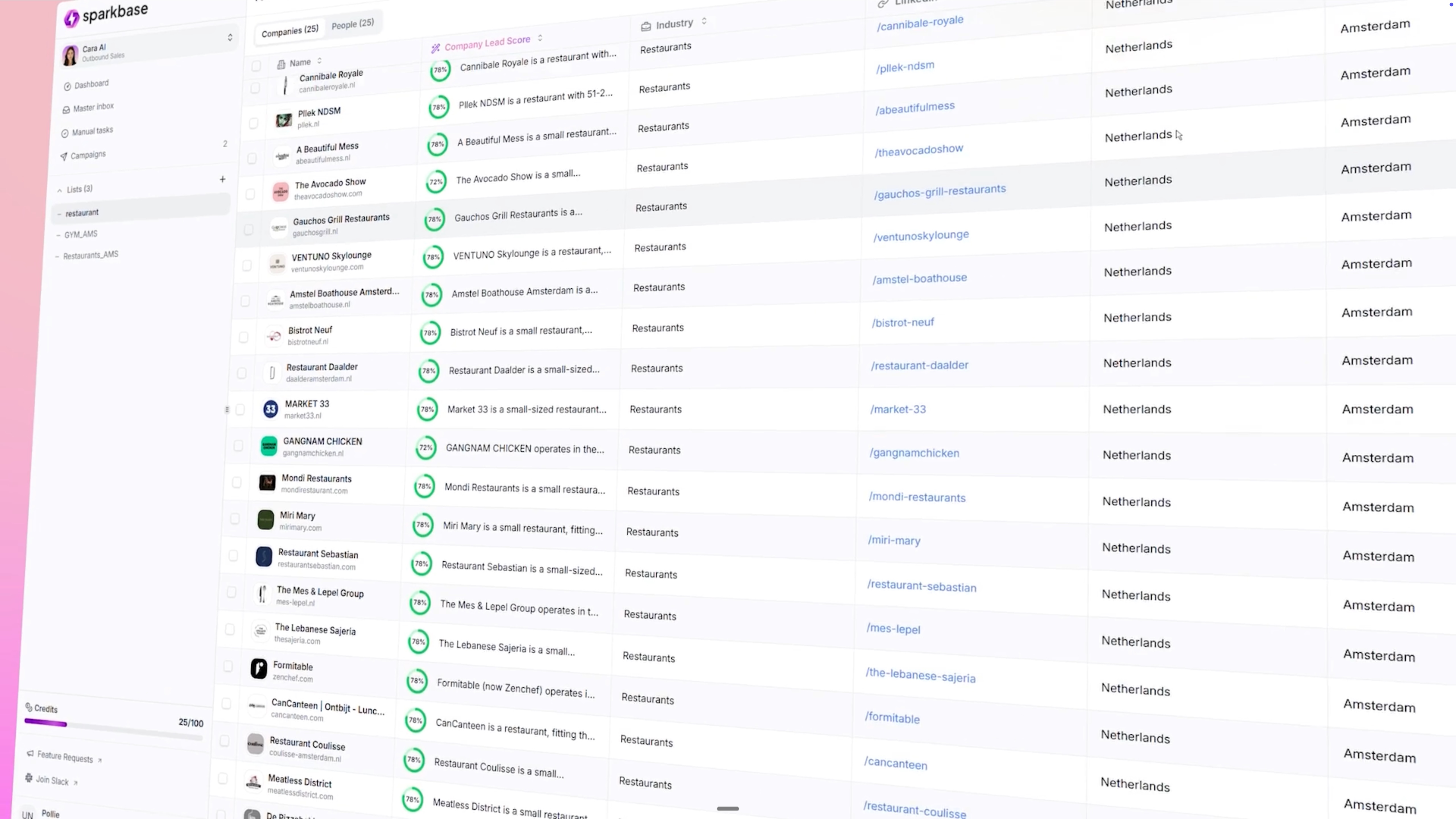Click the plus icon to add list
Viewport: 1456px width, 819px height.
click(223, 179)
